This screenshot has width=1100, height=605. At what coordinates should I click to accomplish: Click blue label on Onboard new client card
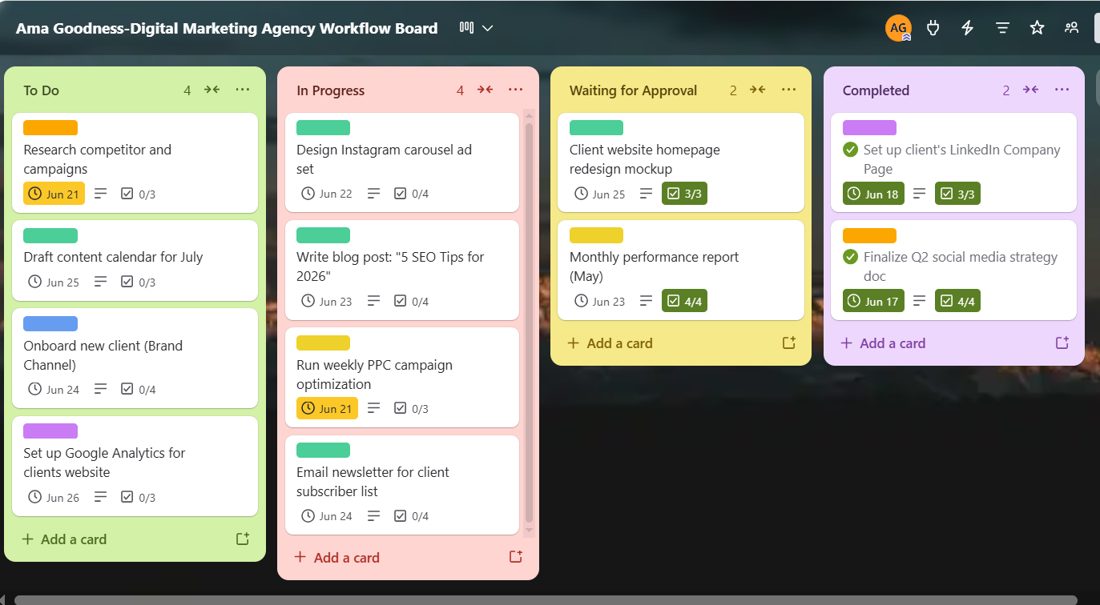pyautogui.click(x=51, y=324)
